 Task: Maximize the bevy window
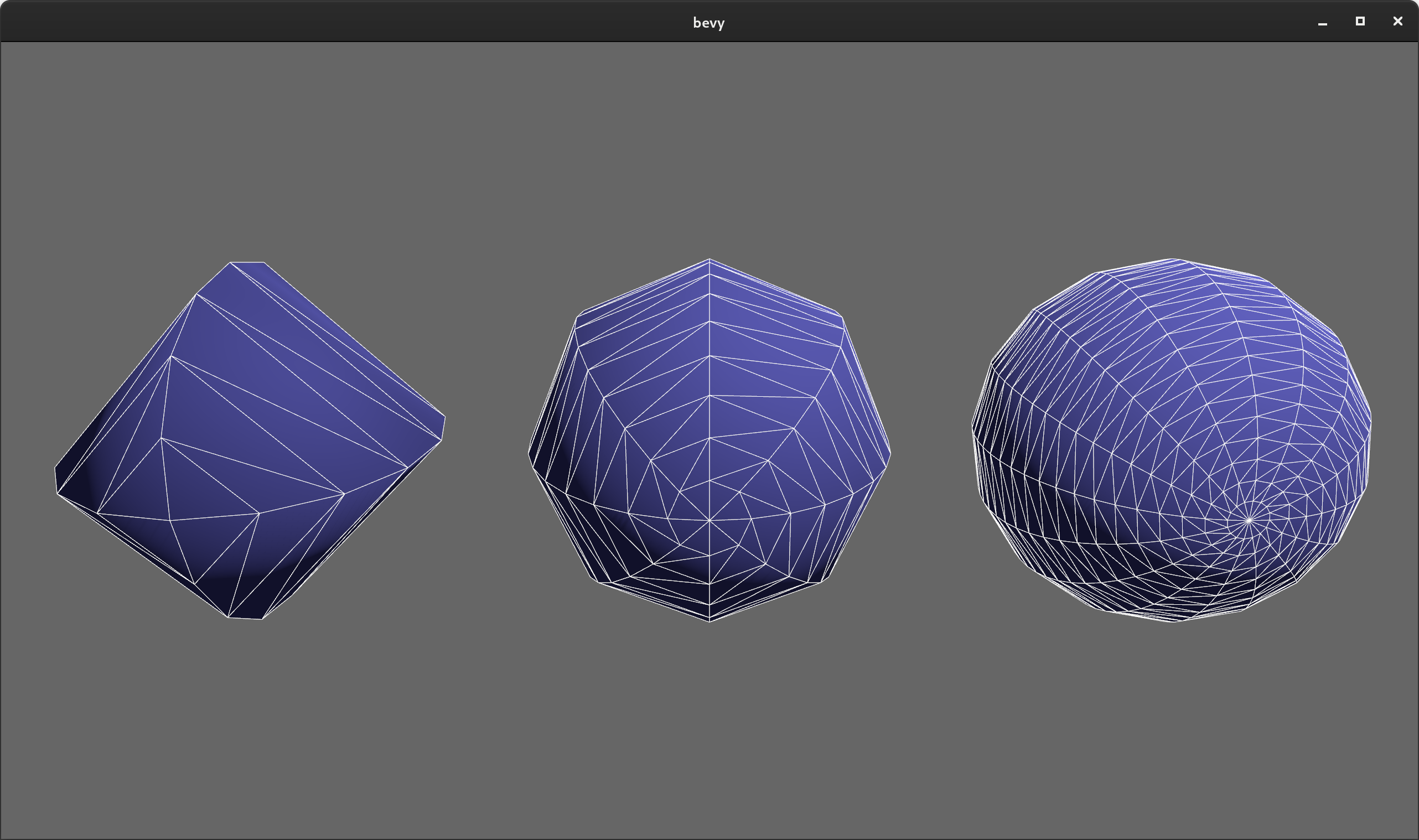pos(1359,21)
